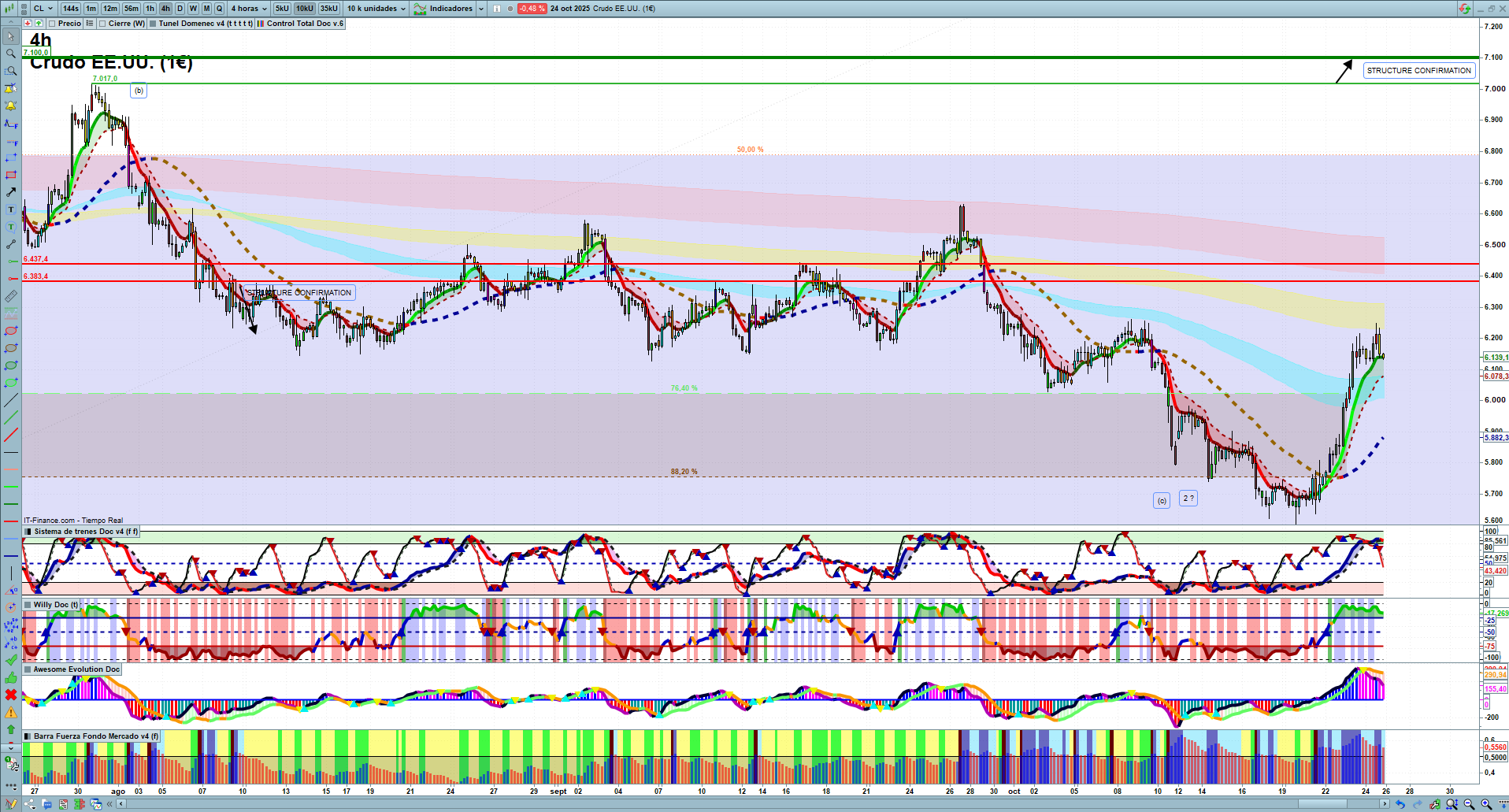Toggle Barra Fuerza Fondo Mercado panel box
Screen dimensions: 1509x812
28,736
